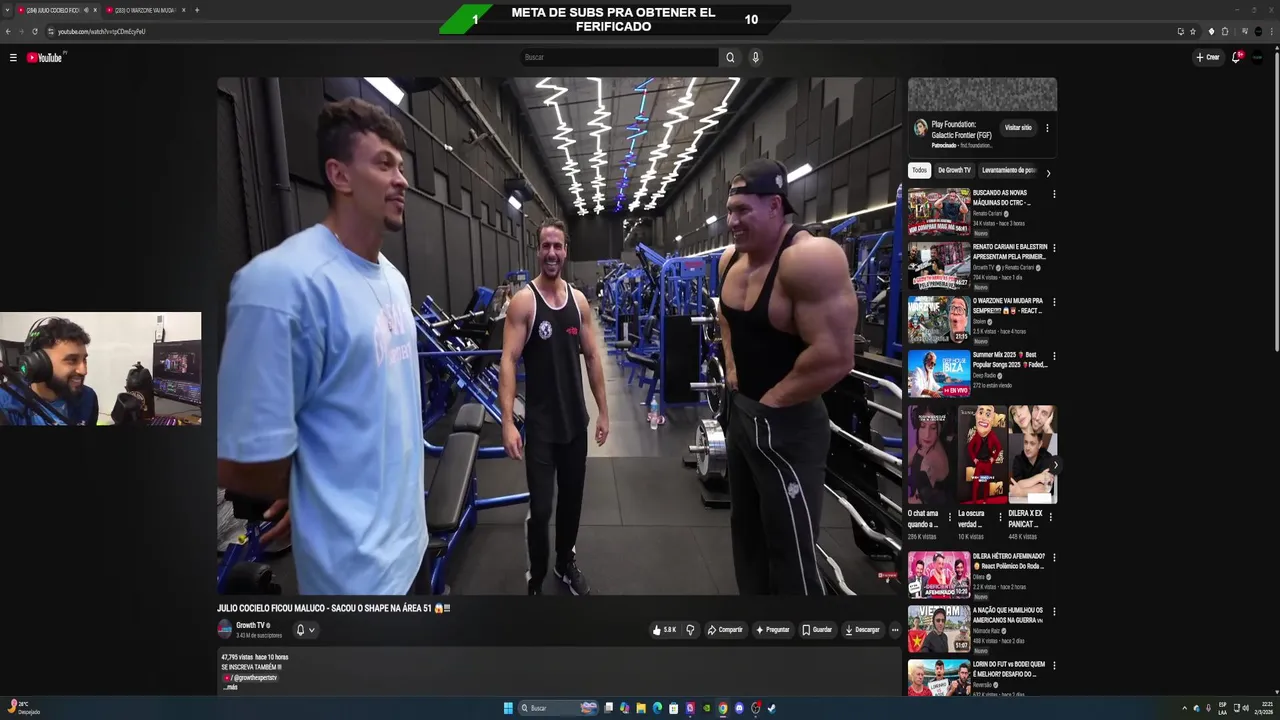Open options menu for Play Foundation ad
Image resolution: width=1280 pixels, height=720 pixels.
1047,128
